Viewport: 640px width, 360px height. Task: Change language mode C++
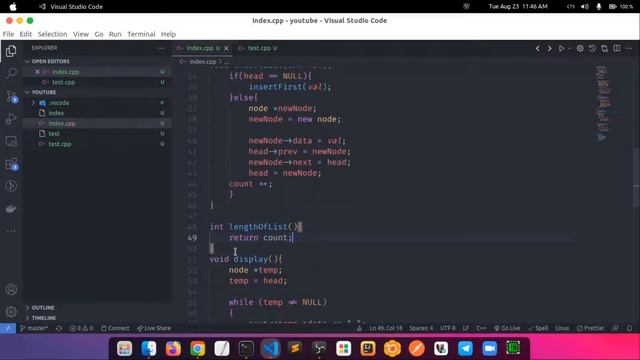[x=481, y=328]
